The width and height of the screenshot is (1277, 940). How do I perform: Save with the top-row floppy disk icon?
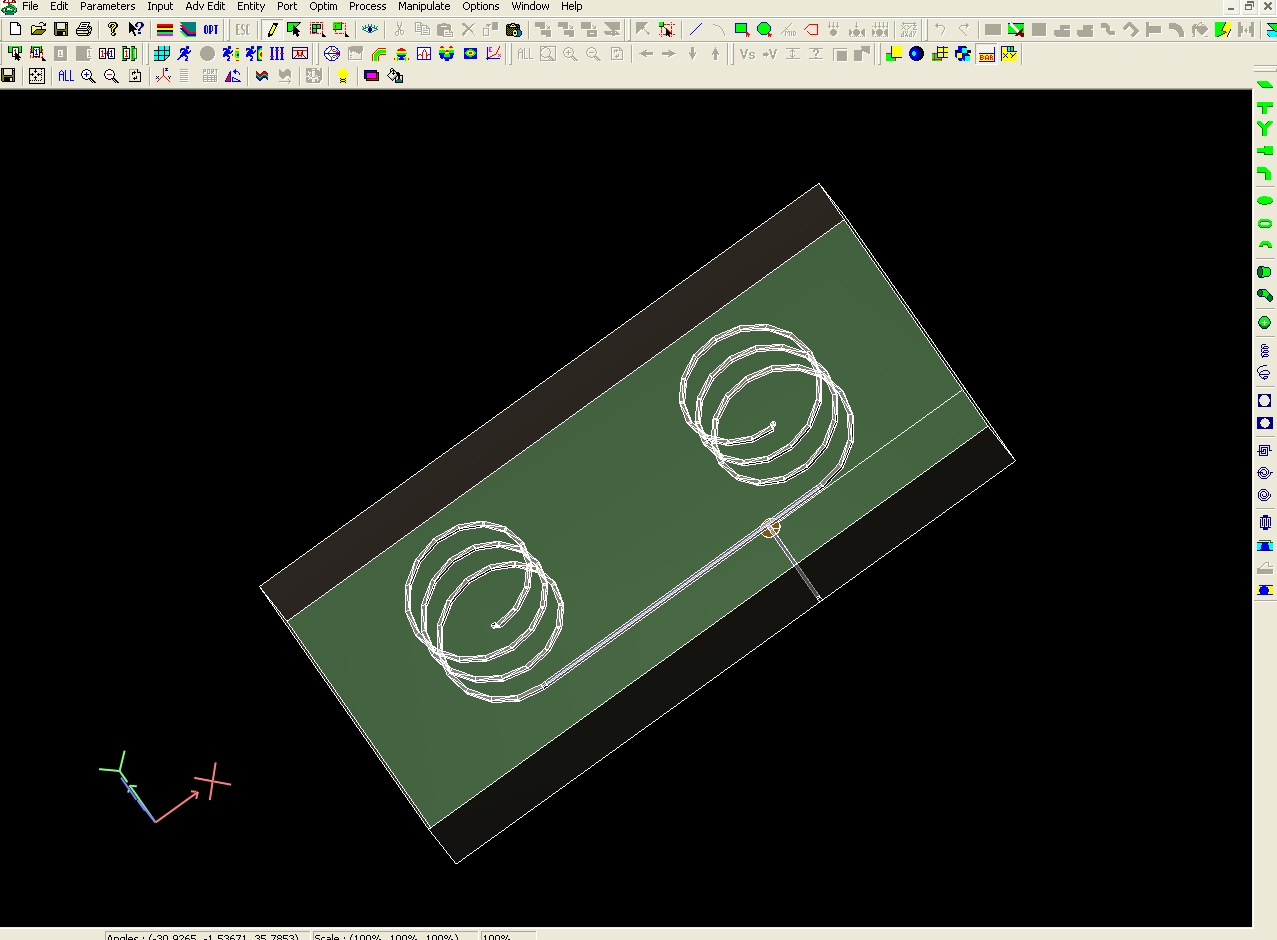[61, 30]
